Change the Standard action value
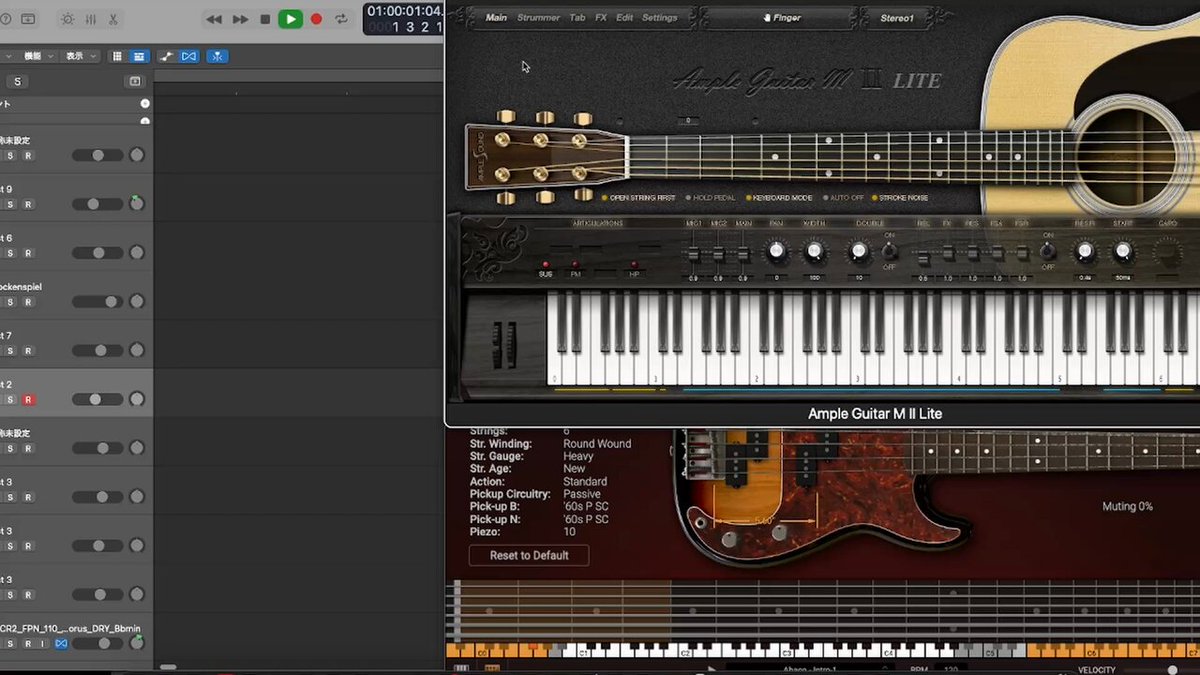 (585, 481)
